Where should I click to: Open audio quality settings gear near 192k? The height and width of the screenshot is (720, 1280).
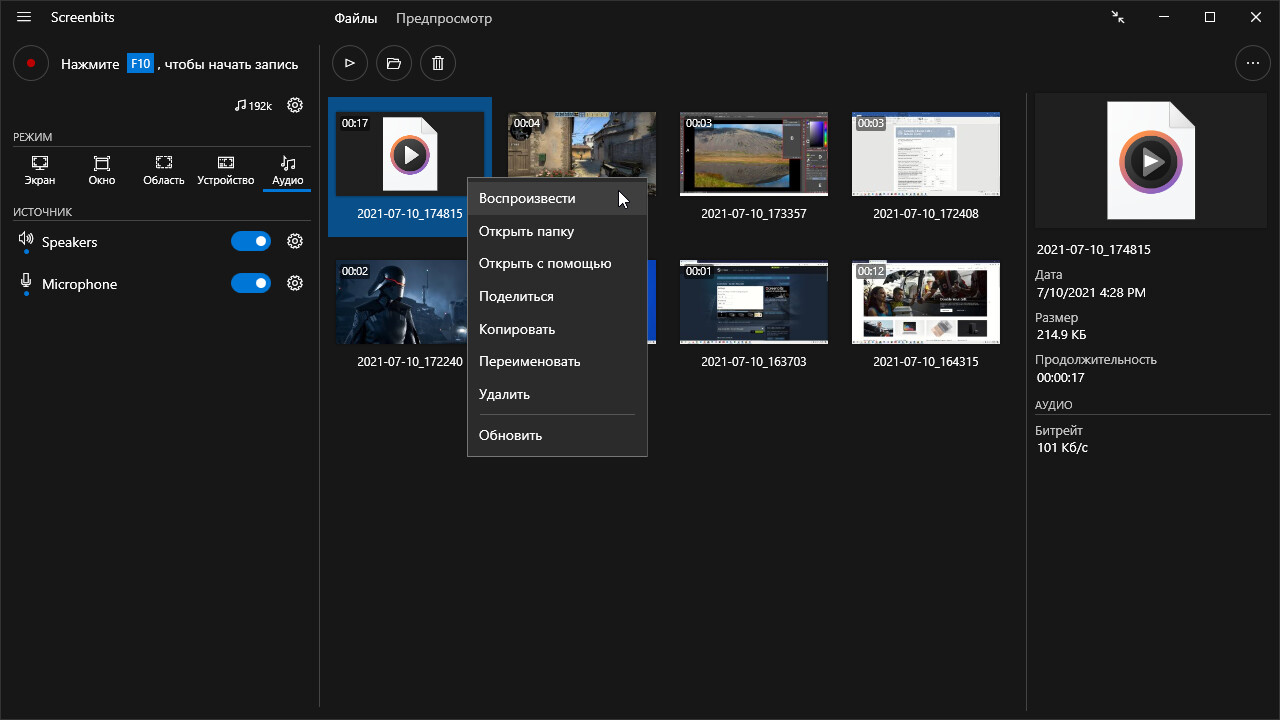(295, 105)
